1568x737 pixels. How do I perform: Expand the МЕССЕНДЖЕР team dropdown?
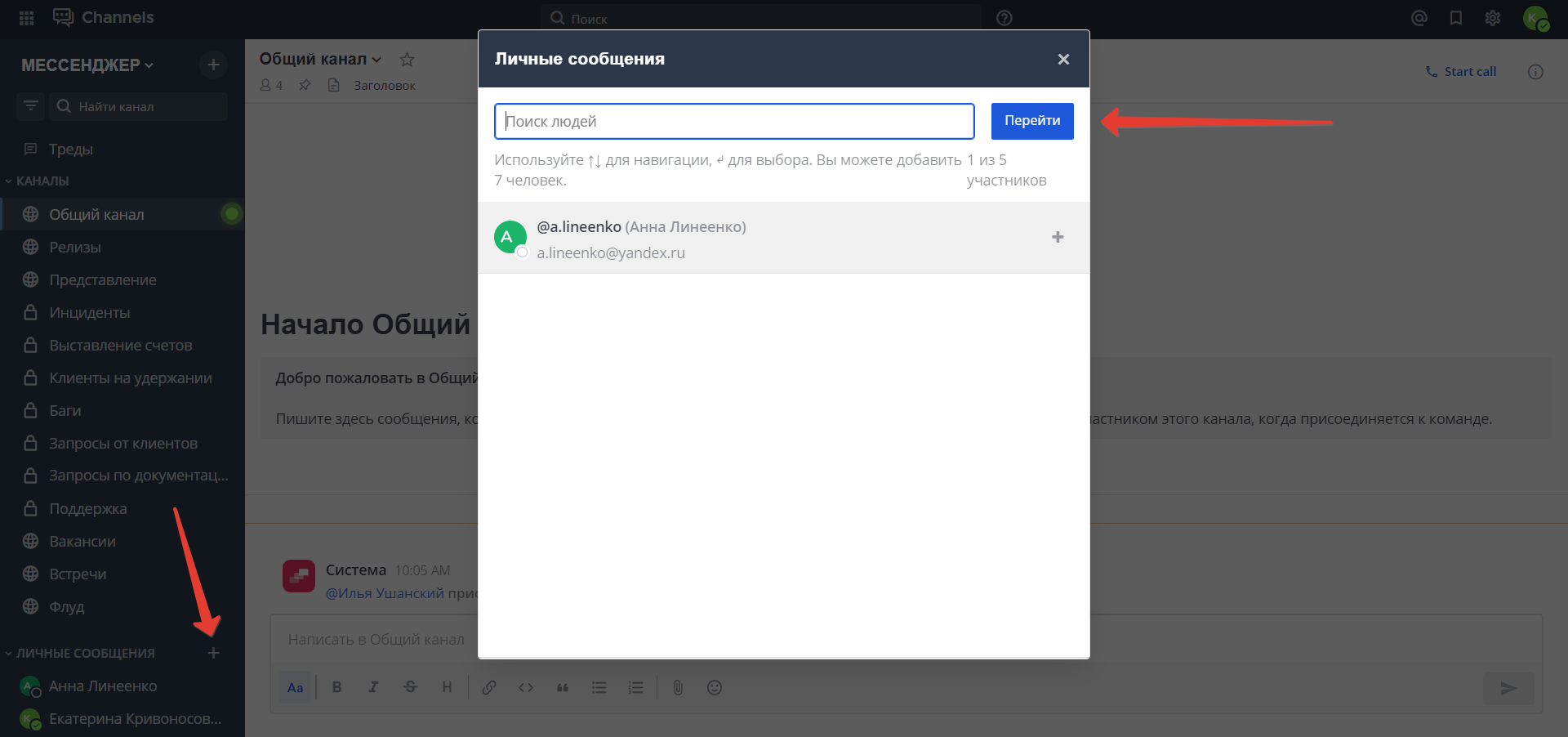point(87,65)
